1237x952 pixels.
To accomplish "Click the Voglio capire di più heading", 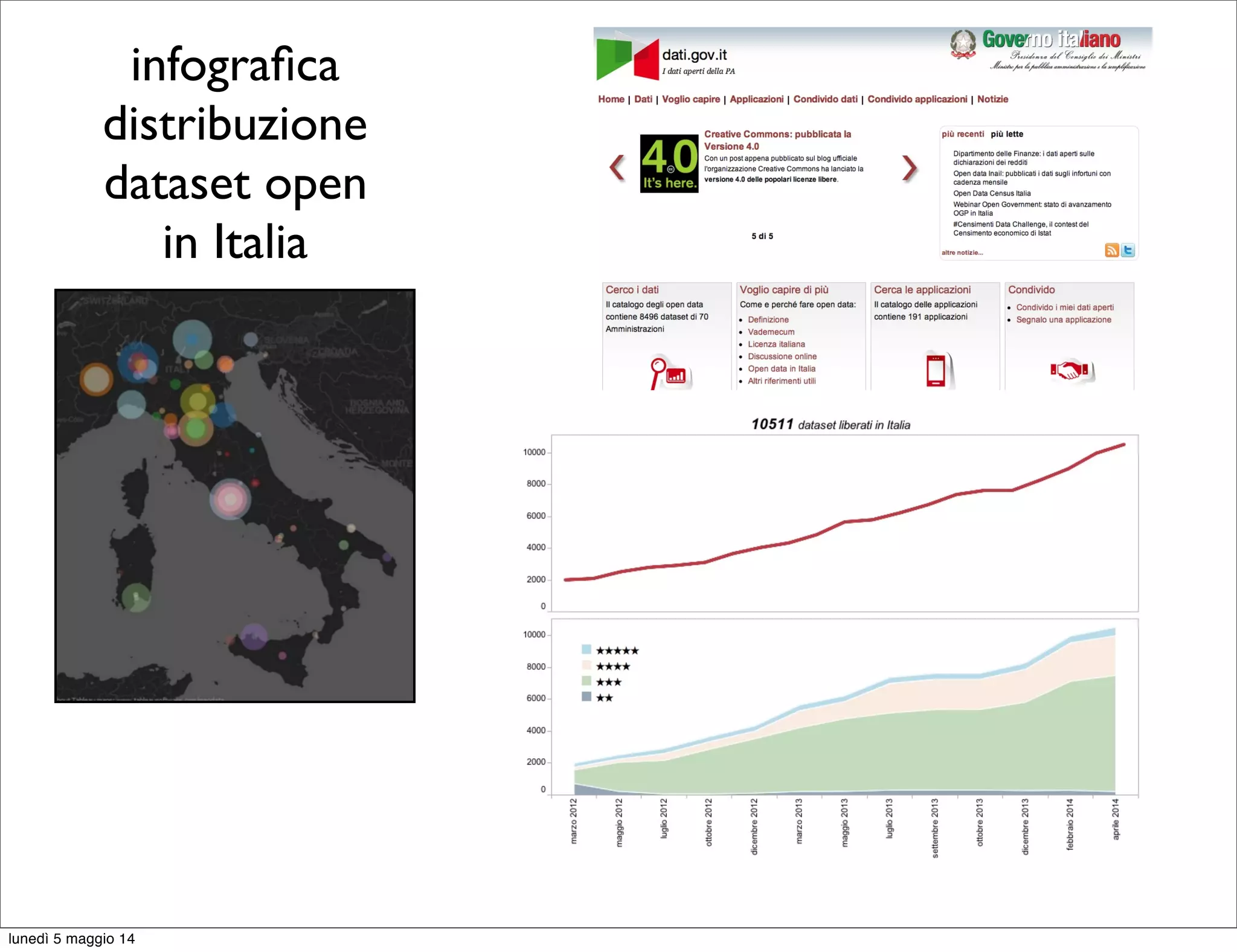I will coord(784,290).
